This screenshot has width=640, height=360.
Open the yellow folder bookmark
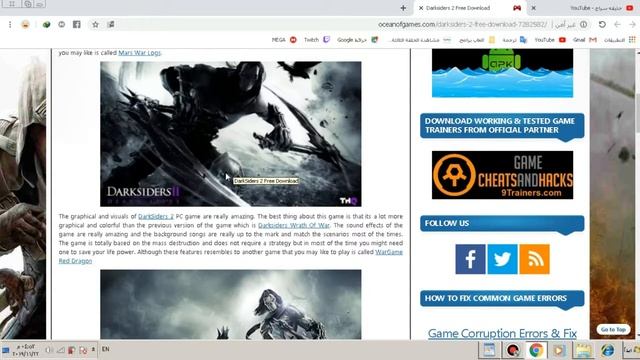477,40
